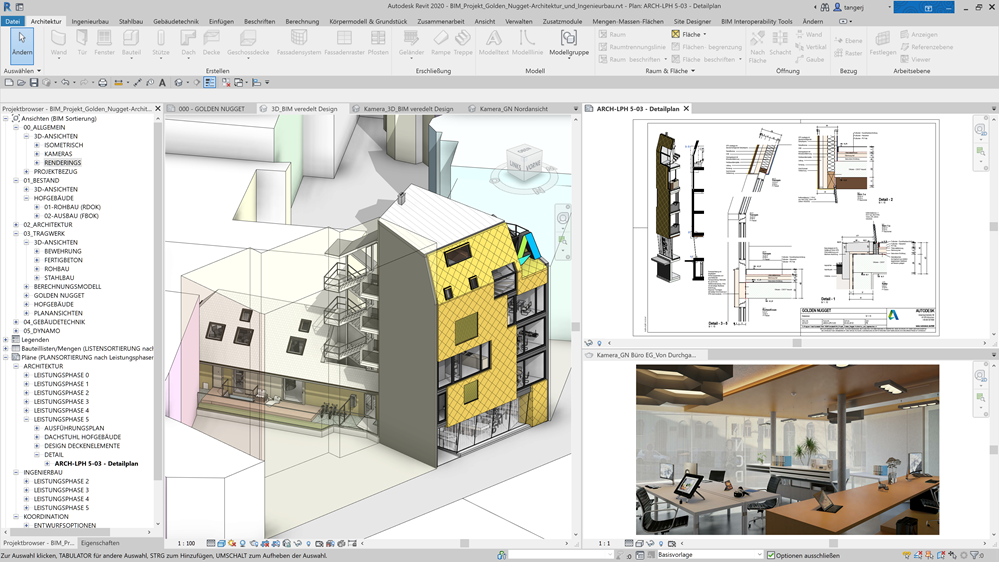
Task: Open the Gebäudetechnik ribbon tab
Action: coord(176,21)
